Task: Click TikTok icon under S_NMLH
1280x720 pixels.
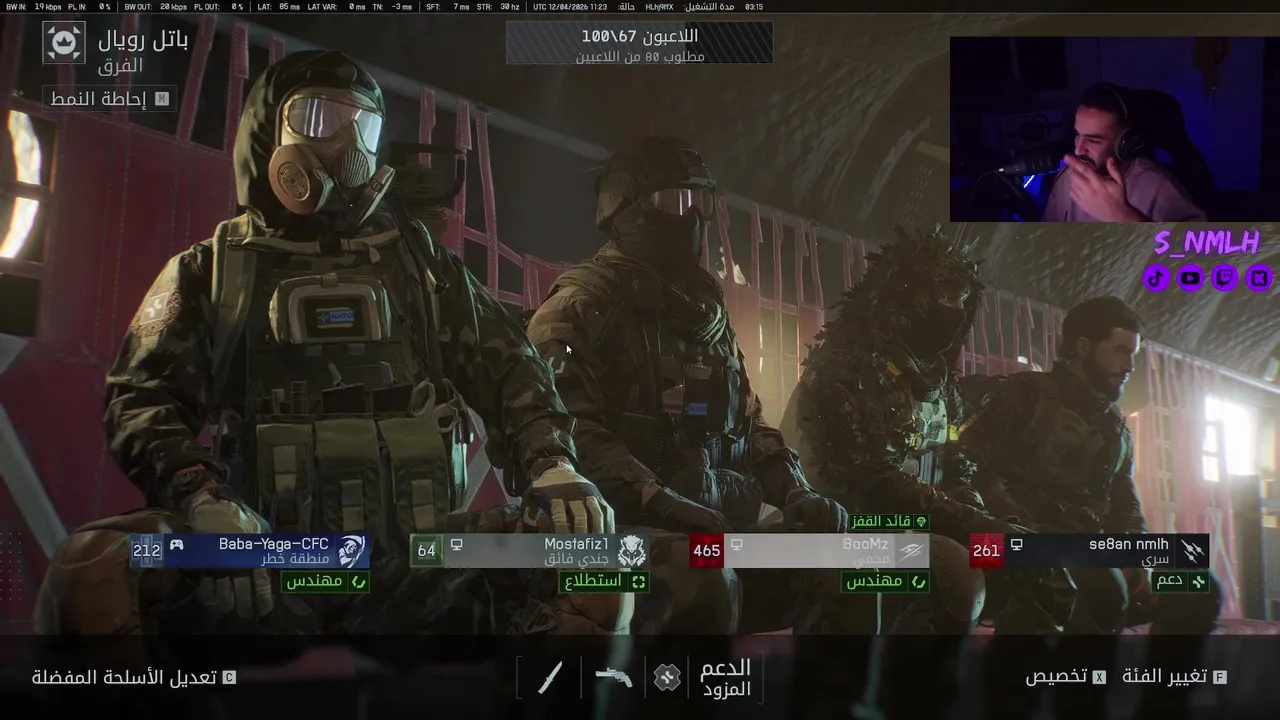Action: (1157, 278)
